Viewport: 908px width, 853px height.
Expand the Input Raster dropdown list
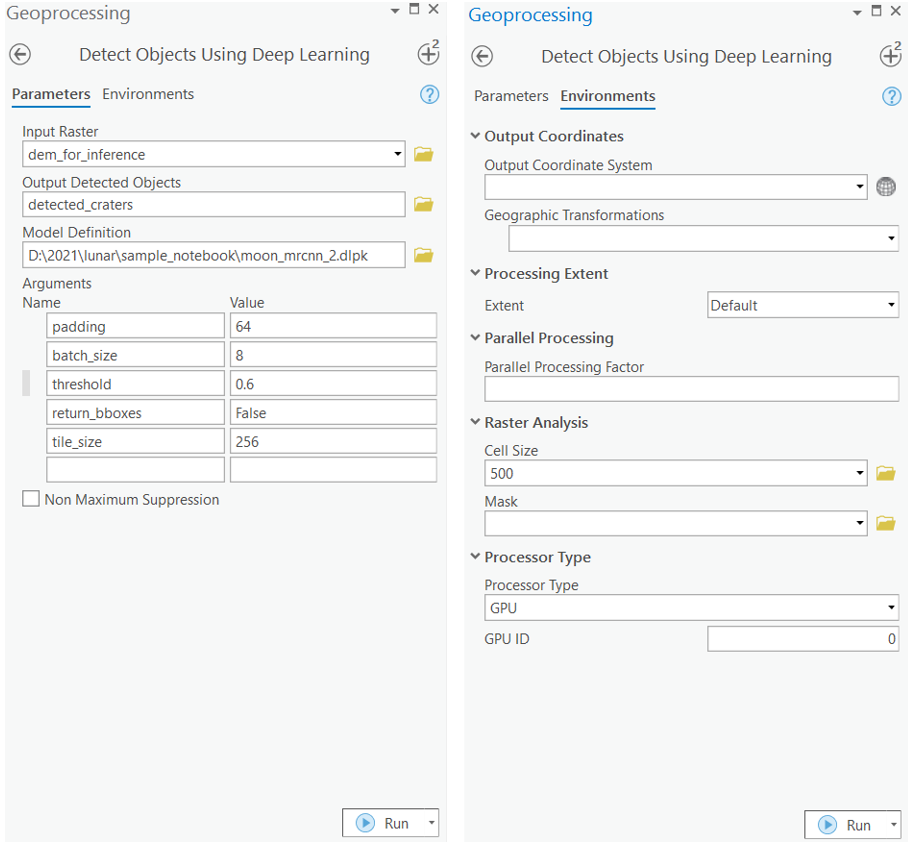coord(398,154)
